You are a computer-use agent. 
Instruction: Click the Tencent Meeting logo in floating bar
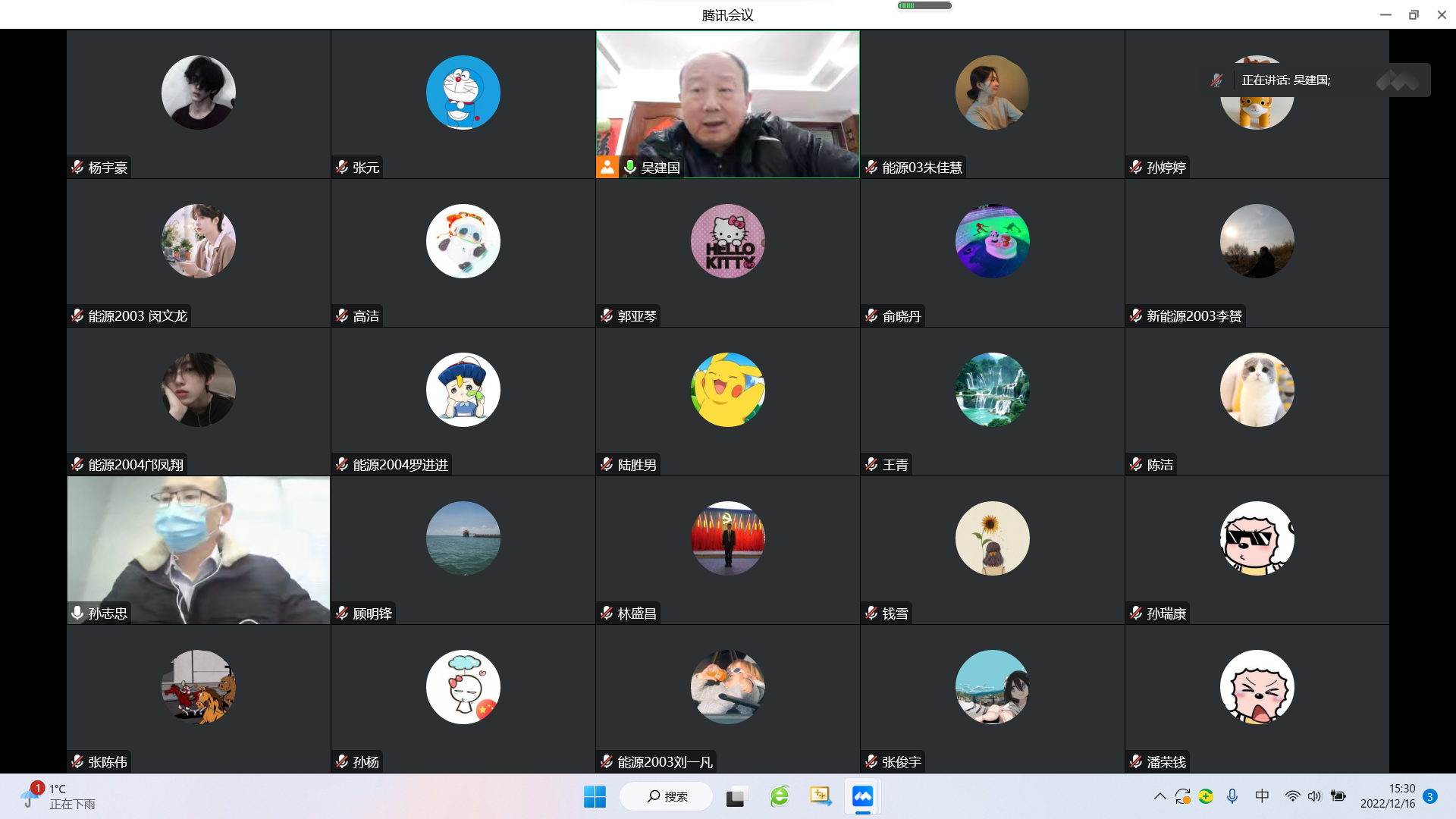[x=1398, y=80]
